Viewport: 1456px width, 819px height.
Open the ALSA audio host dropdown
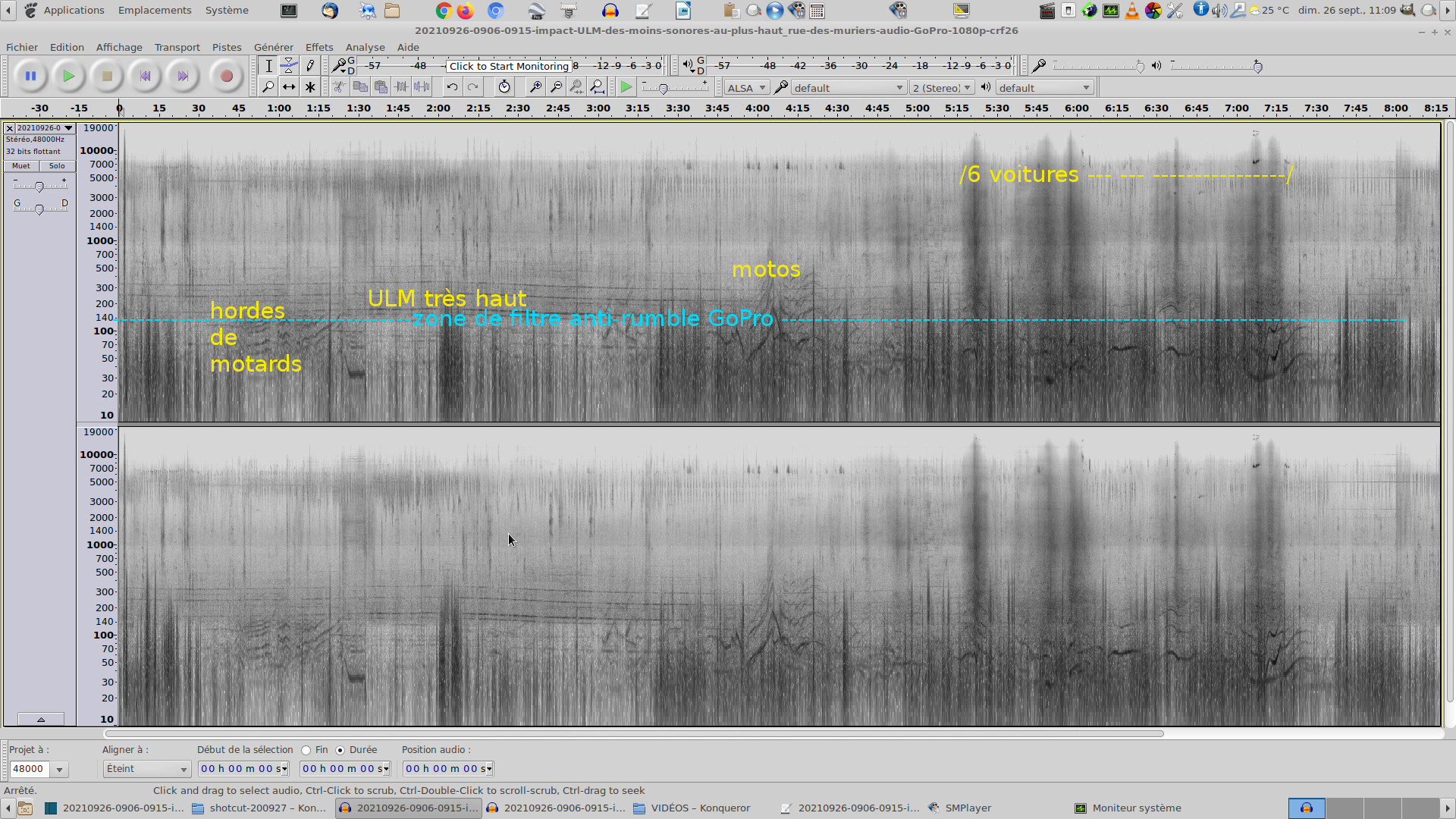pos(746,88)
